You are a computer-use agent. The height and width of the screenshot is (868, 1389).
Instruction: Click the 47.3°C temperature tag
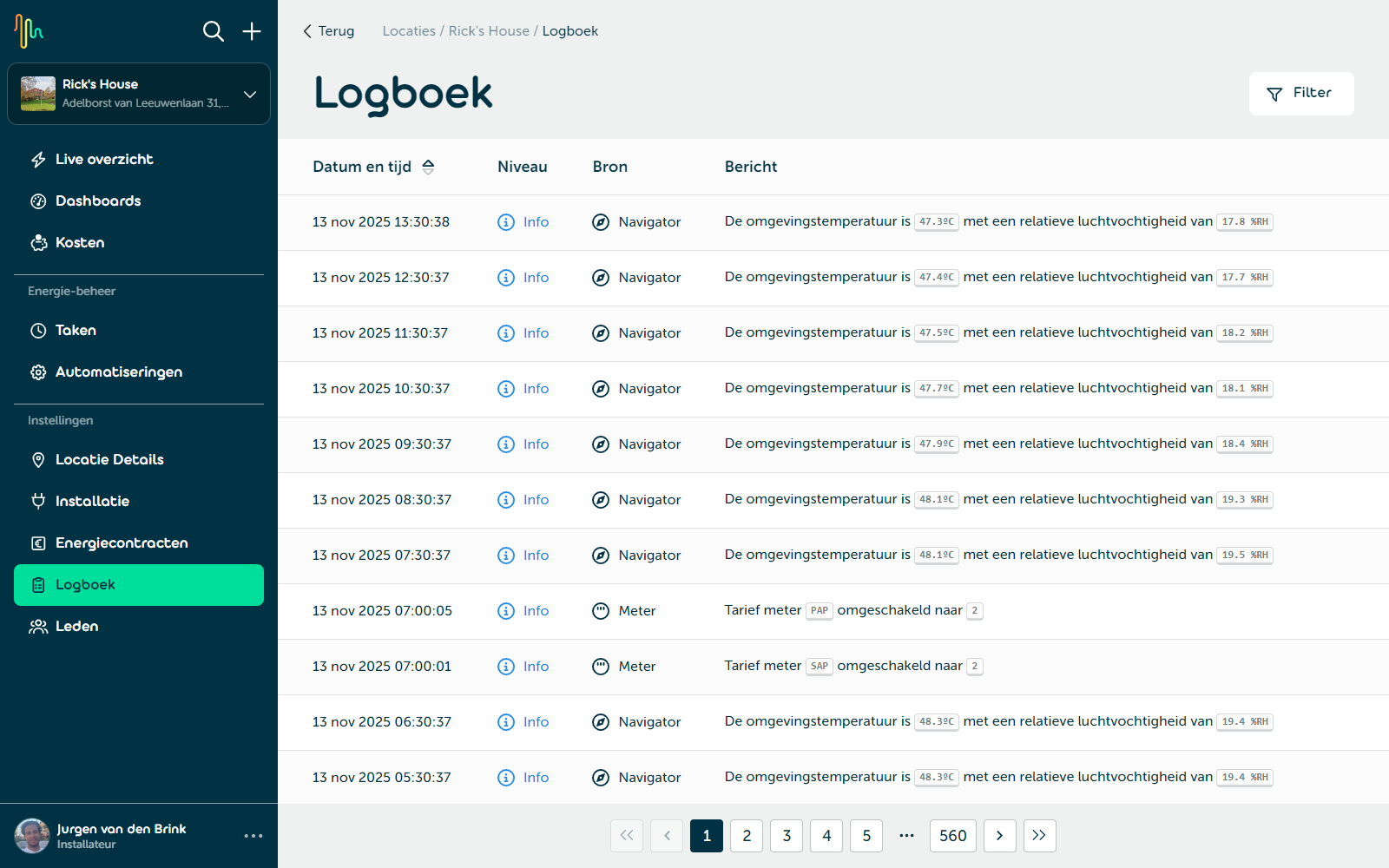tap(937, 222)
